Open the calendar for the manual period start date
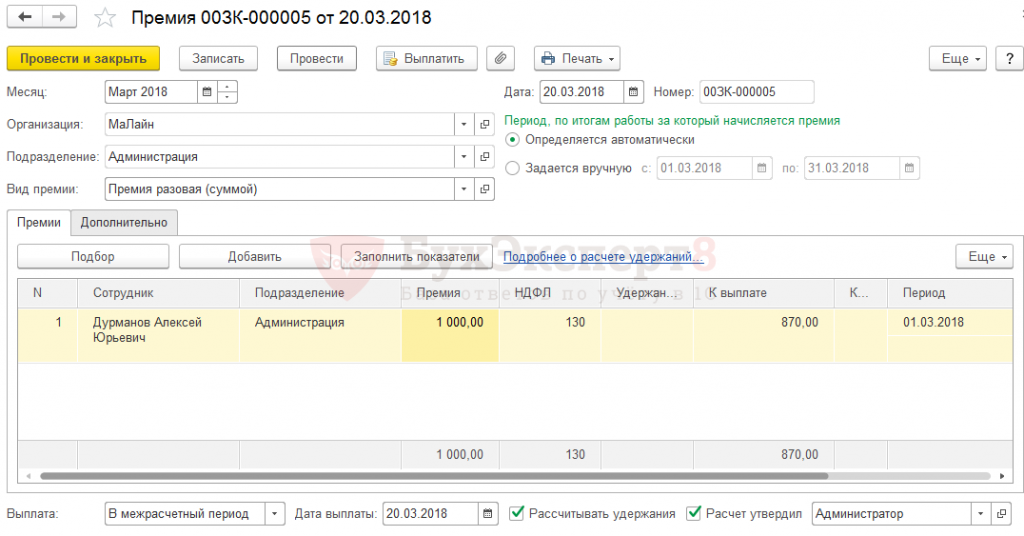Viewport: 1024px width, 536px height. pos(761,168)
